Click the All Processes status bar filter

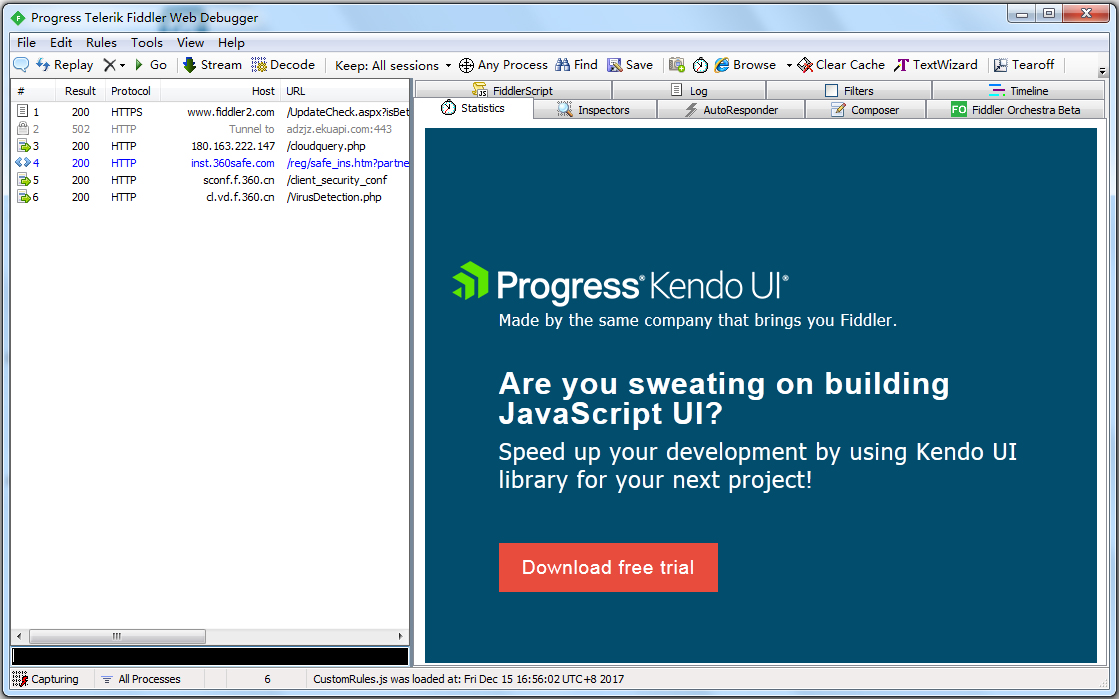141,679
